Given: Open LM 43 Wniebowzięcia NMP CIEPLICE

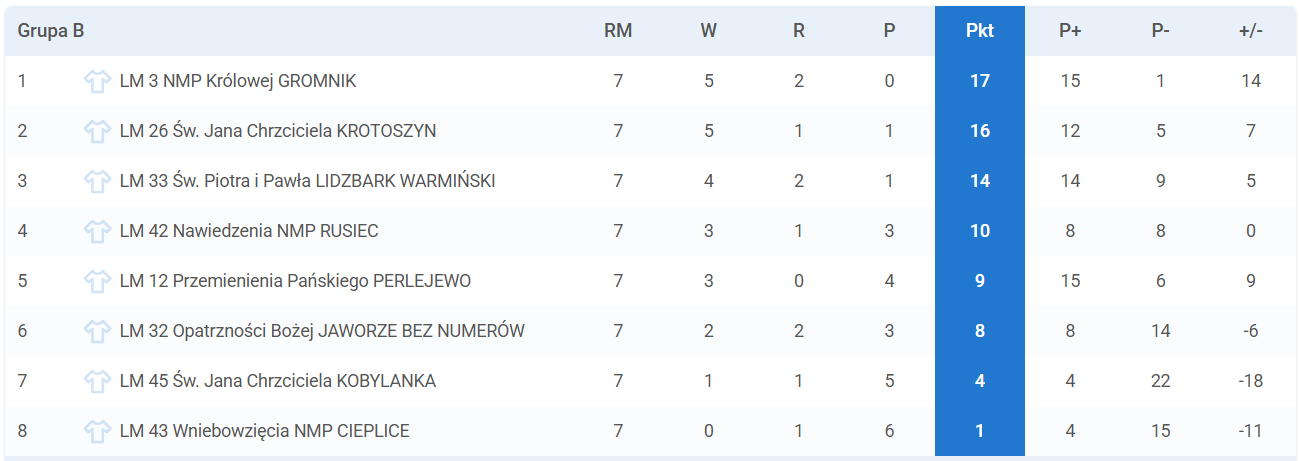Looking at the screenshot, I should click(x=264, y=431).
